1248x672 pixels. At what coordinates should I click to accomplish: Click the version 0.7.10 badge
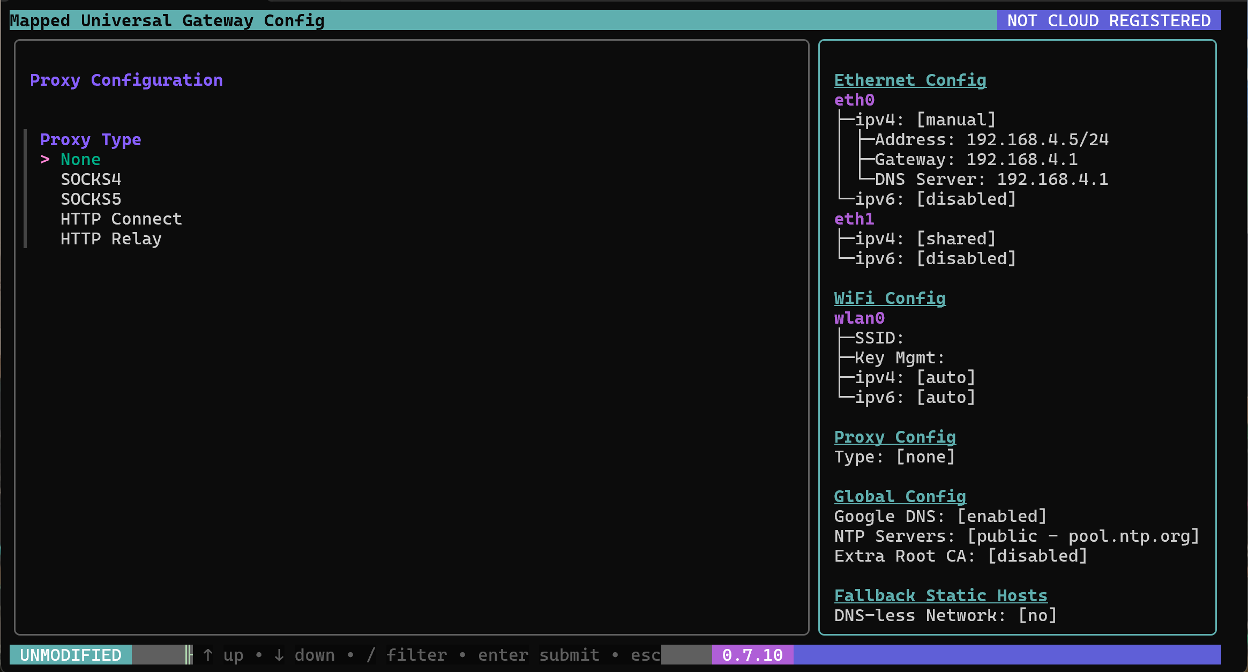click(752, 655)
